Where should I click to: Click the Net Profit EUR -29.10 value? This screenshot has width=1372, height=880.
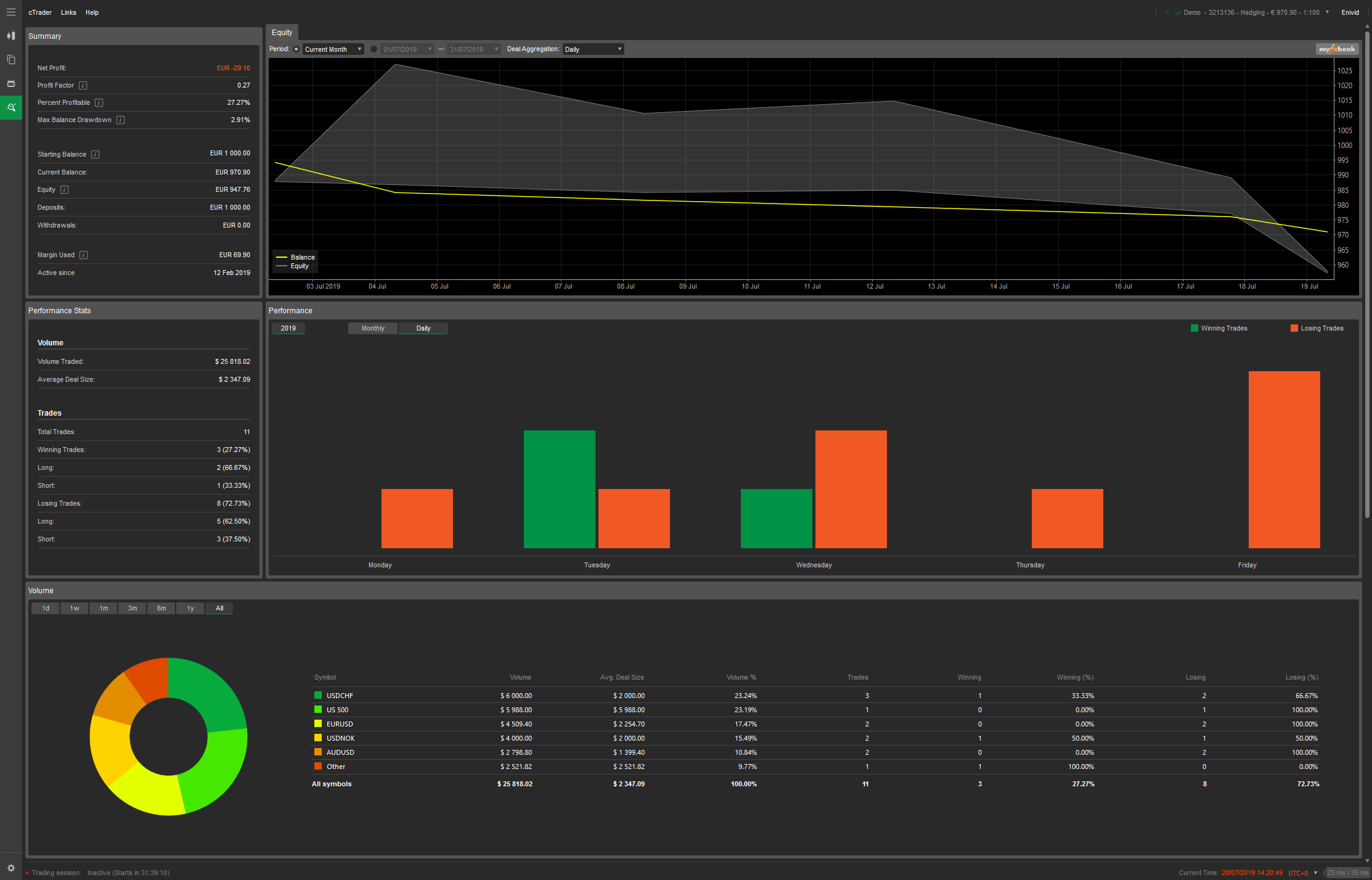pyautogui.click(x=234, y=68)
